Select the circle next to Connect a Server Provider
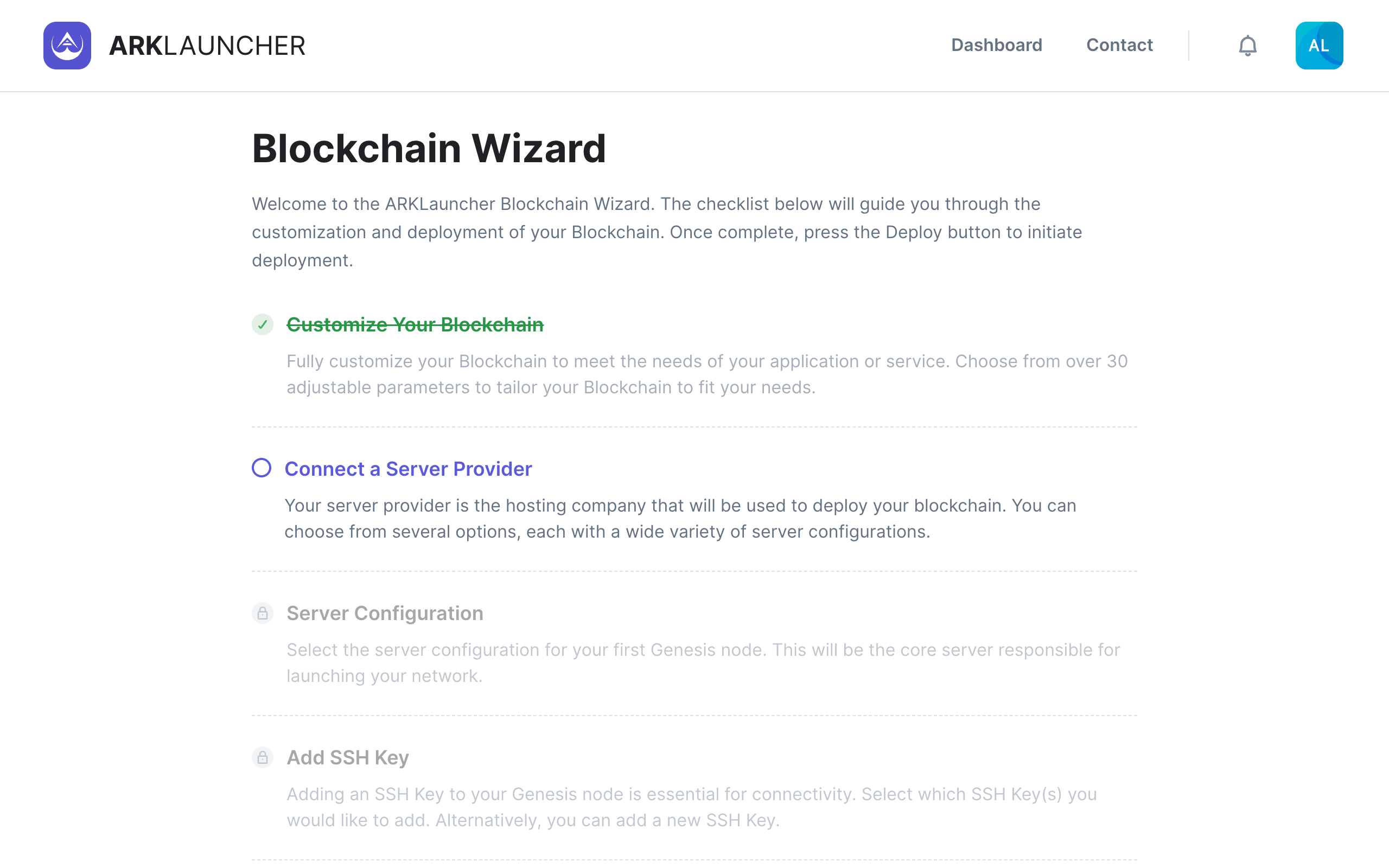1389x868 pixels. [262, 468]
